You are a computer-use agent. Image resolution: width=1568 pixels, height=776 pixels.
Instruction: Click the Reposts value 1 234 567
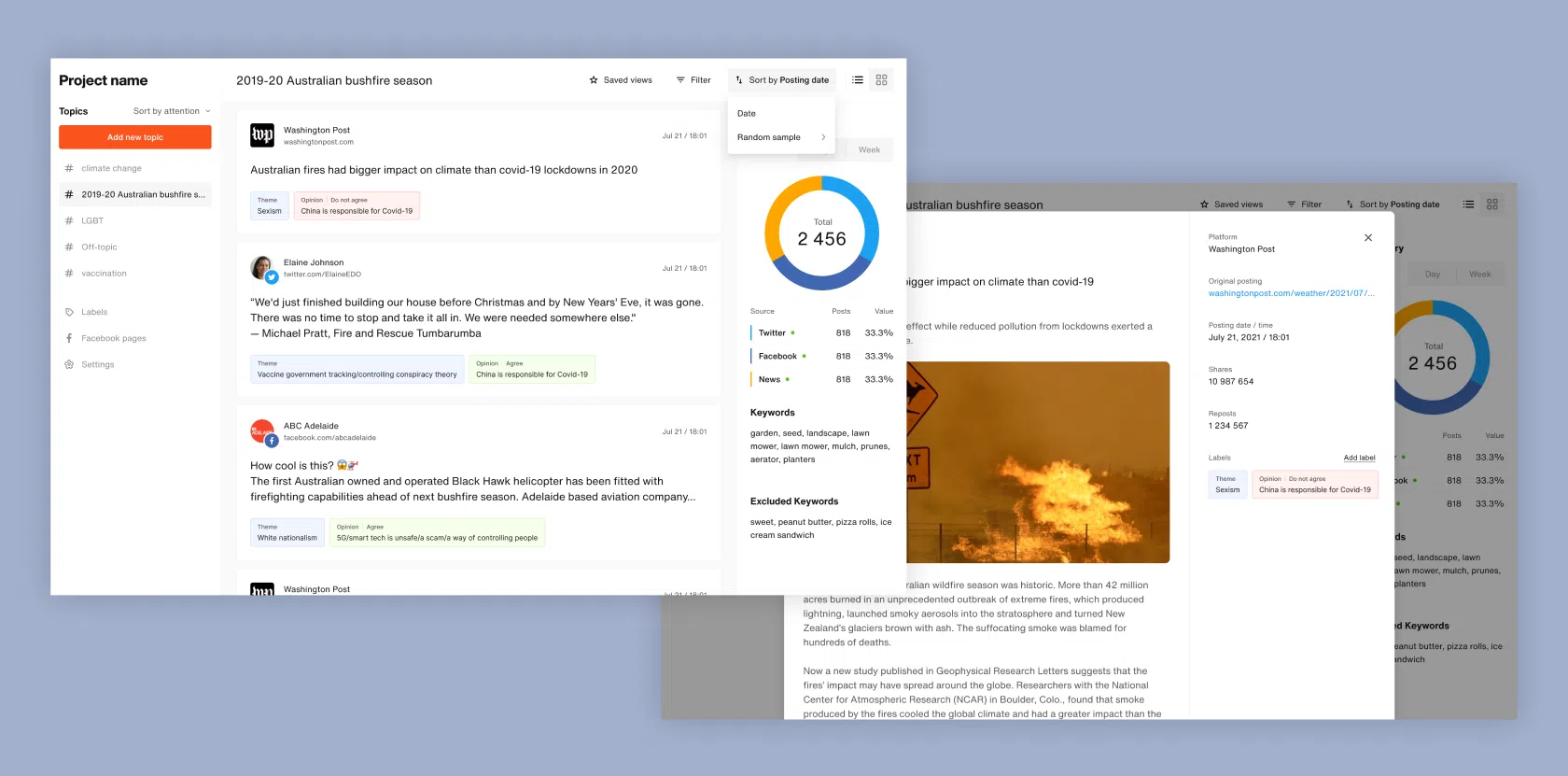[1228, 426]
